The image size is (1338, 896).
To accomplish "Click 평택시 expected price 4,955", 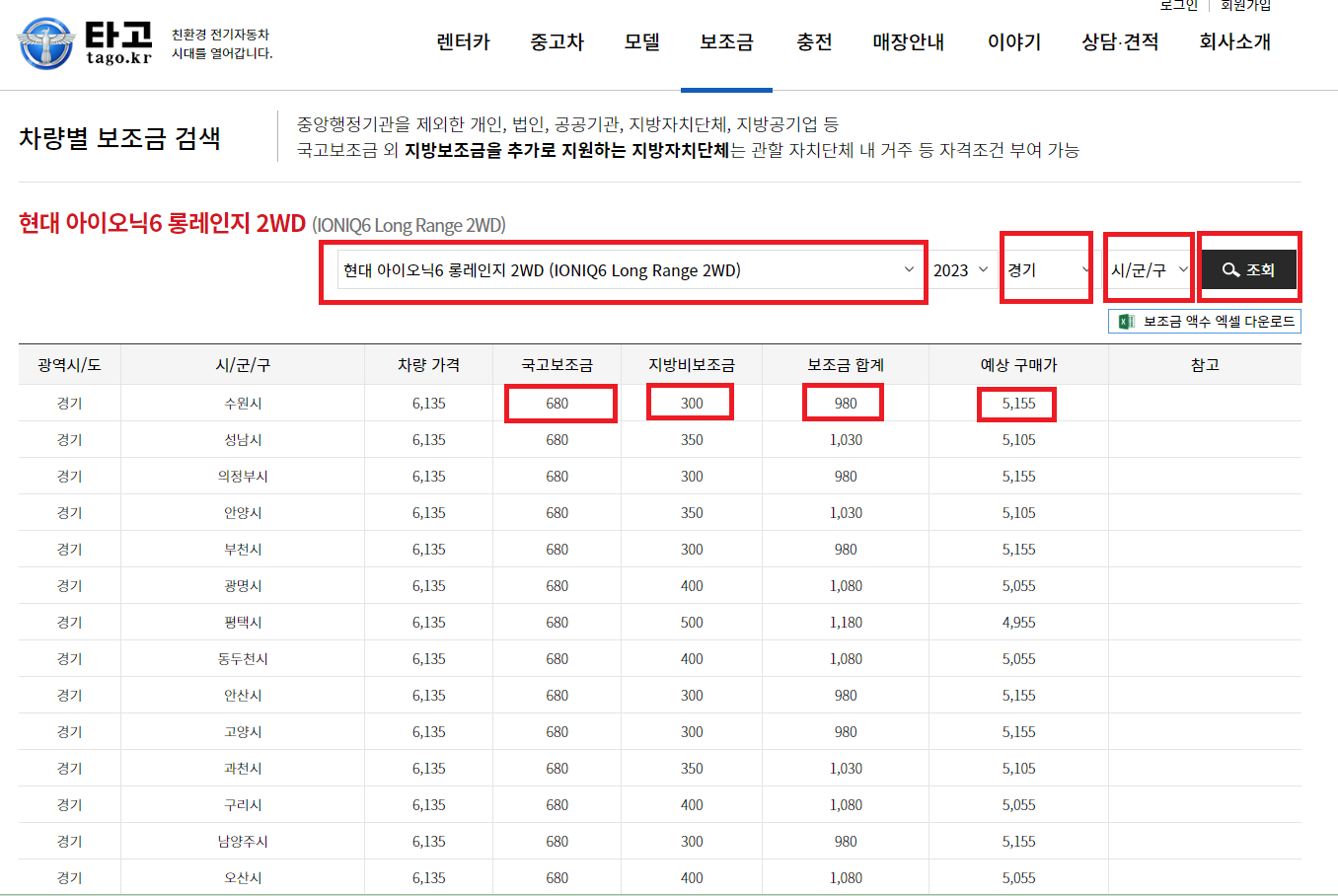I will 1018,623.
